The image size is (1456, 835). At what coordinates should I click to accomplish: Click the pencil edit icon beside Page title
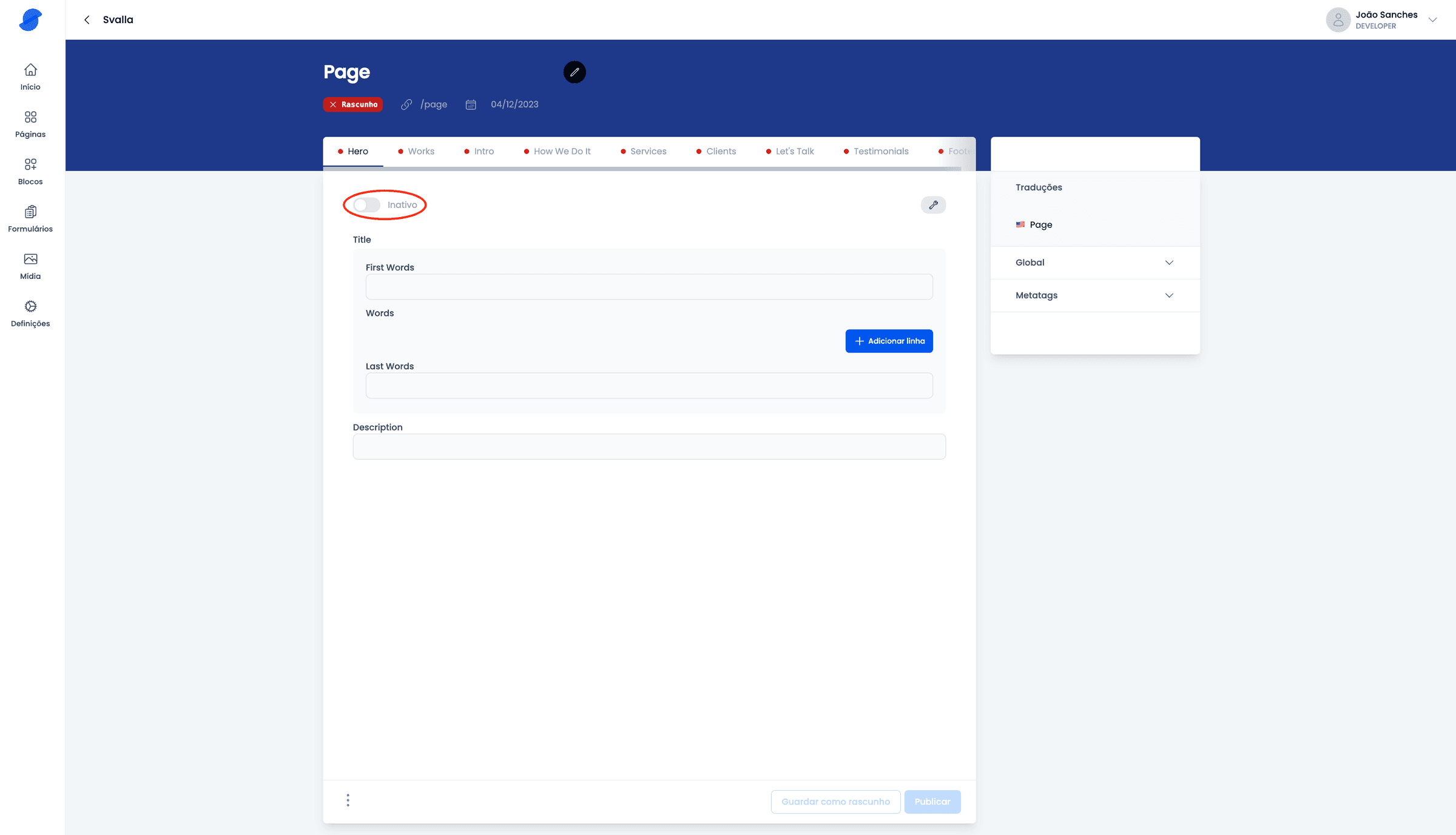click(574, 72)
